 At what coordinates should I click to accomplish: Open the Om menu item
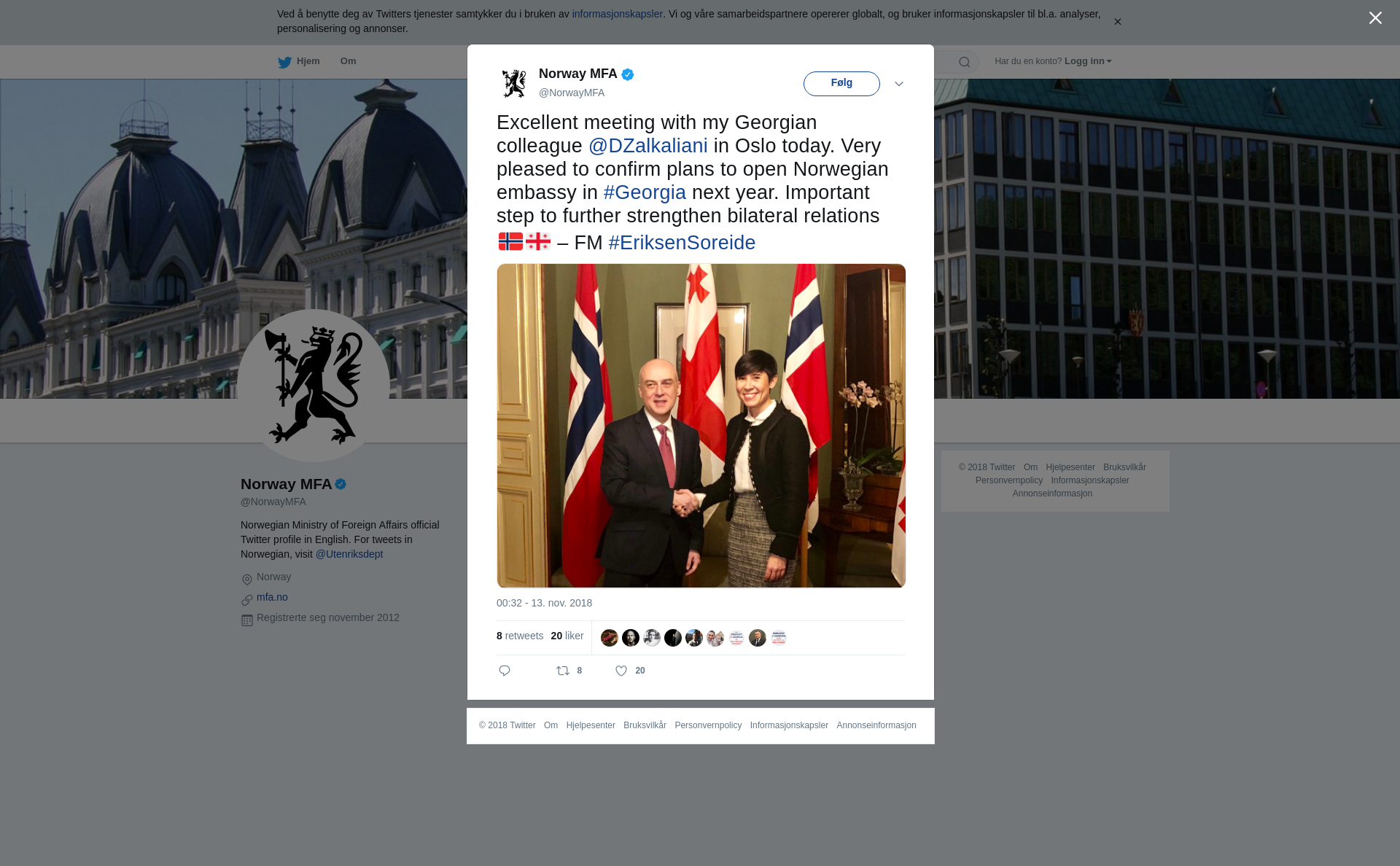click(x=349, y=61)
